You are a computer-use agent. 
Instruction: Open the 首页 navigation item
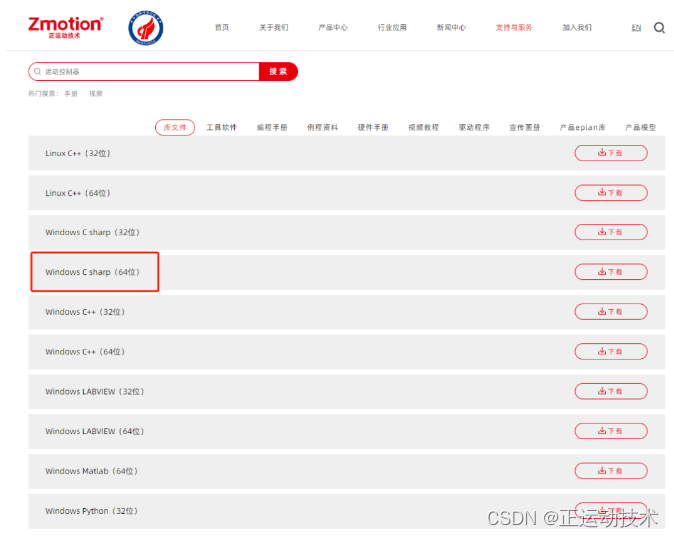click(x=222, y=28)
